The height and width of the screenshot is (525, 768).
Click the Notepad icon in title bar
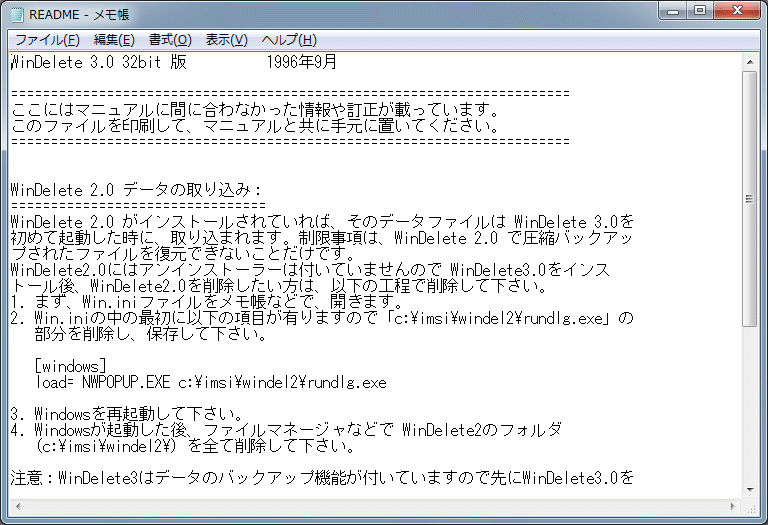pos(17,14)
